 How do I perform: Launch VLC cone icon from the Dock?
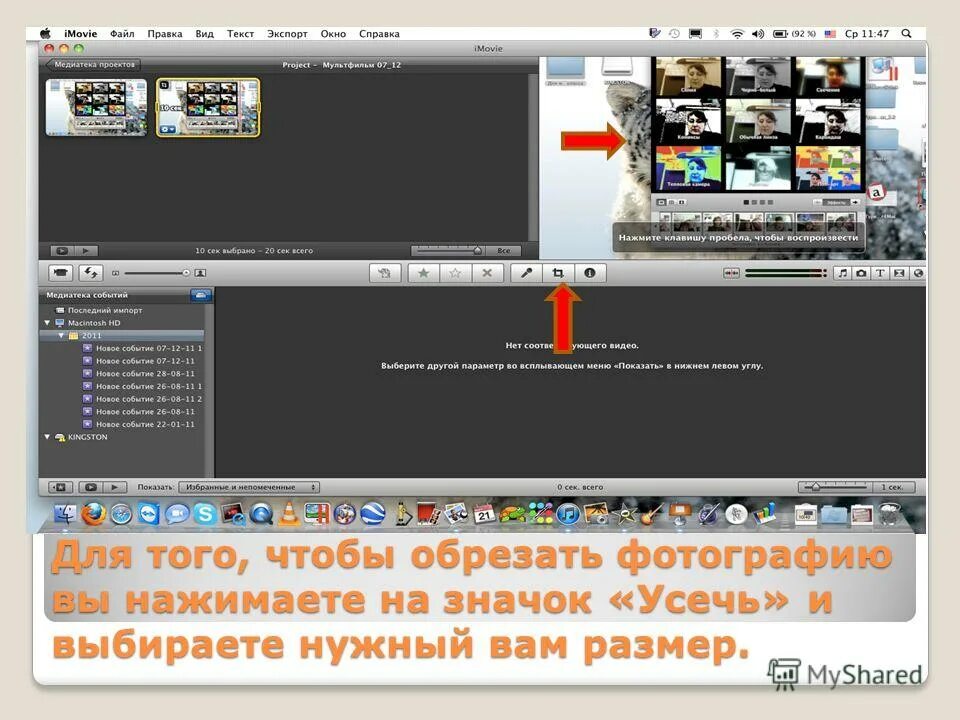tap(289, 514)
